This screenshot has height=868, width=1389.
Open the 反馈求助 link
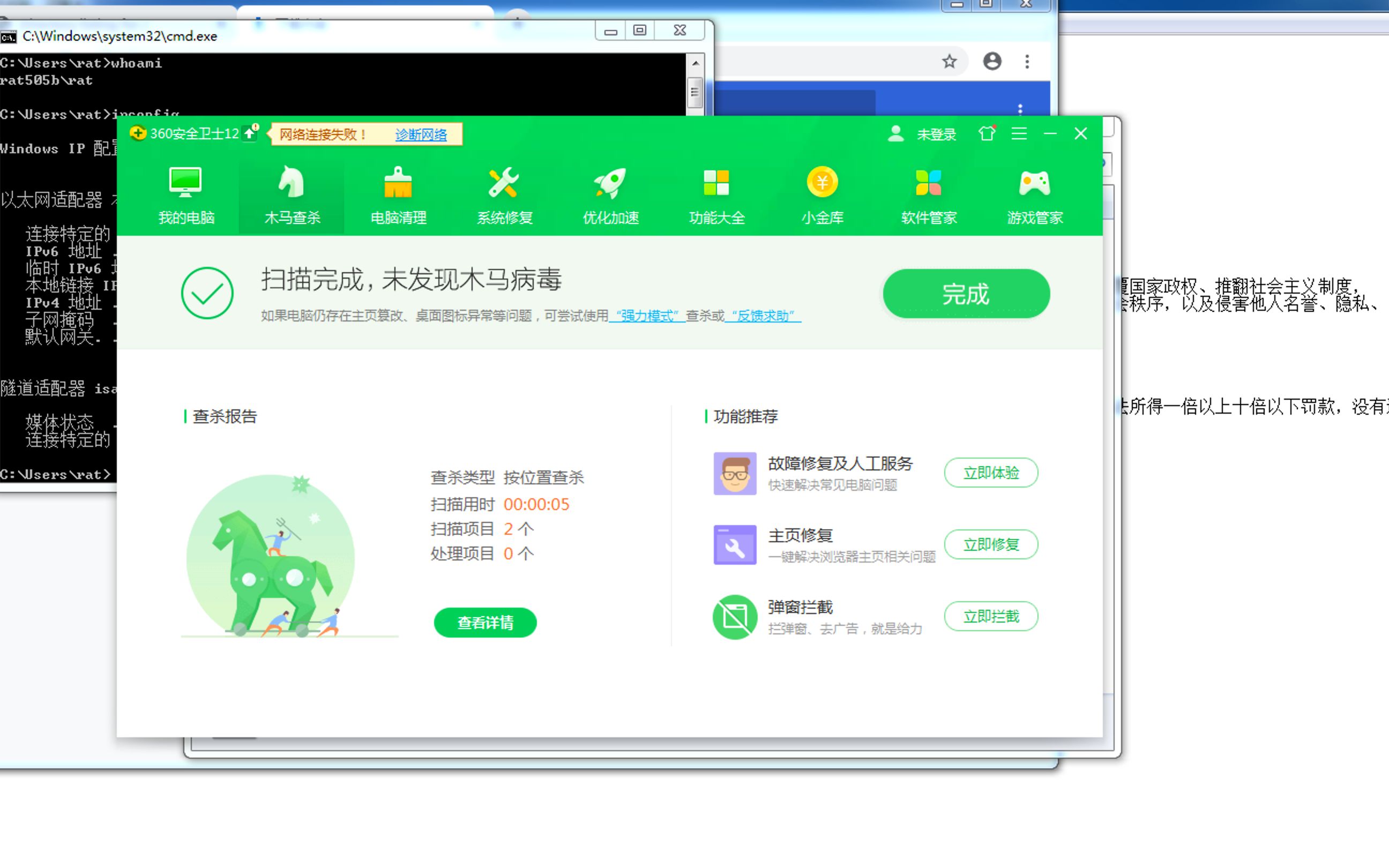[x=763, y=316]
